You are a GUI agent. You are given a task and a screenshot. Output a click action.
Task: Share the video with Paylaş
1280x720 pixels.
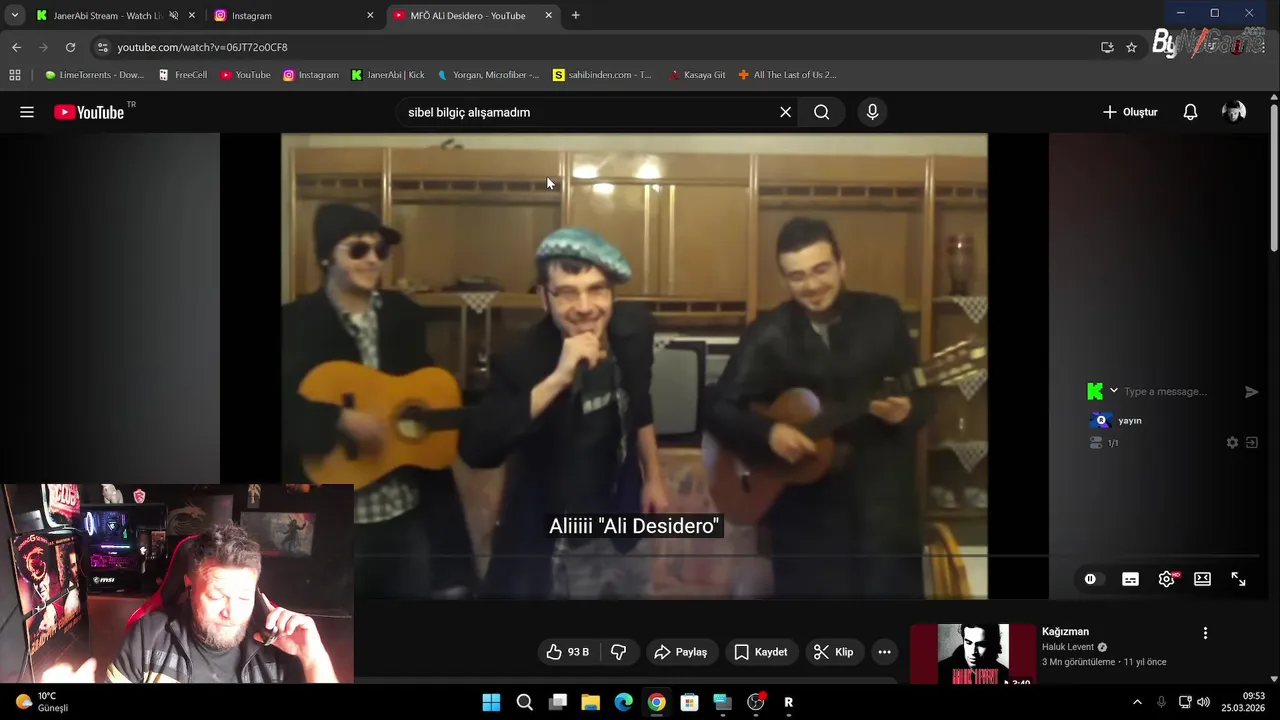pyautogui.click(x=680, y=652)
